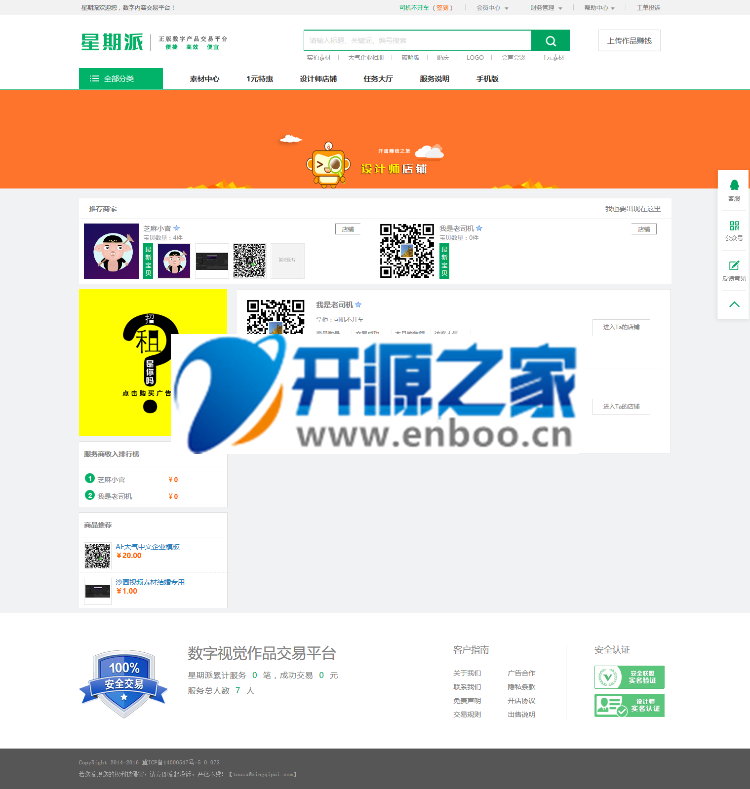Click the robot mascot in the banner
Screen dimensions: 750x789
tap(328, 165)
